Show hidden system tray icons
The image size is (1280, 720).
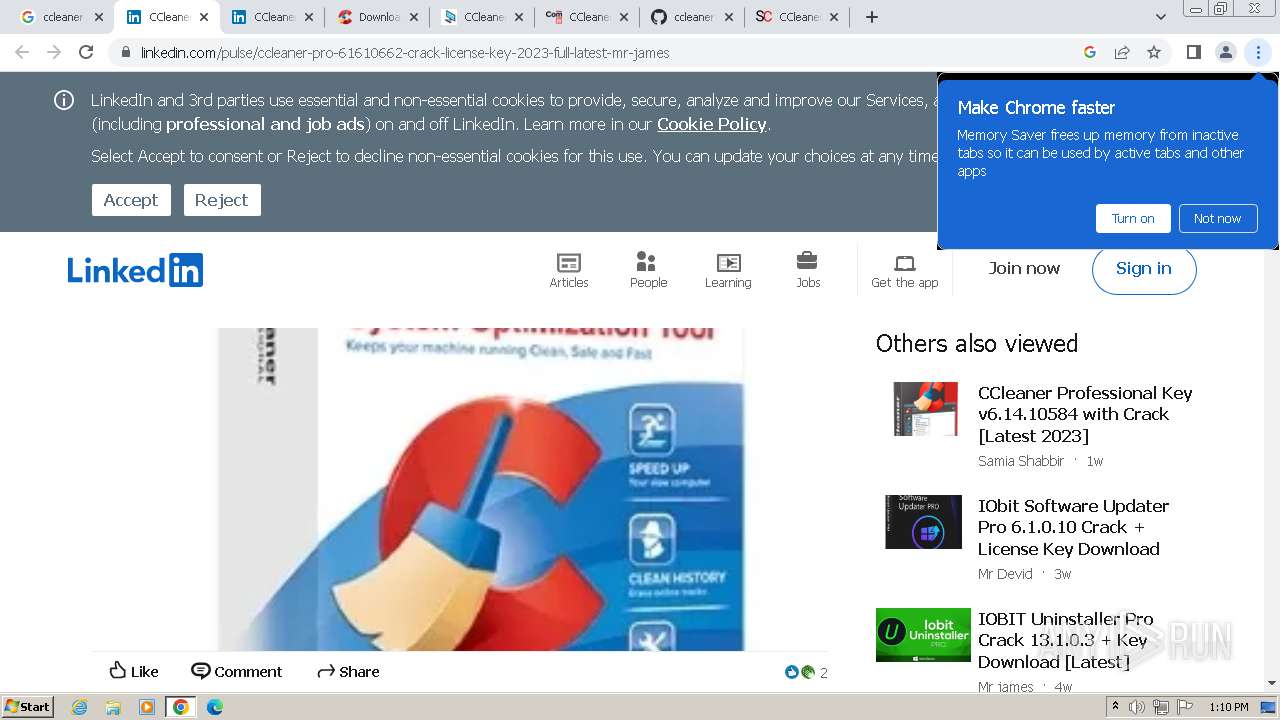[x=1116, y=707]
